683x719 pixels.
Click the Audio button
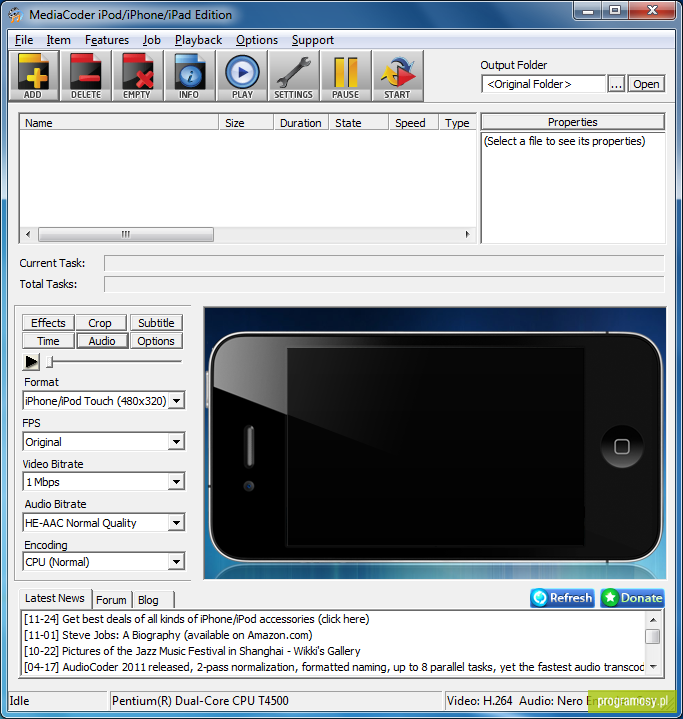[102, 341]
